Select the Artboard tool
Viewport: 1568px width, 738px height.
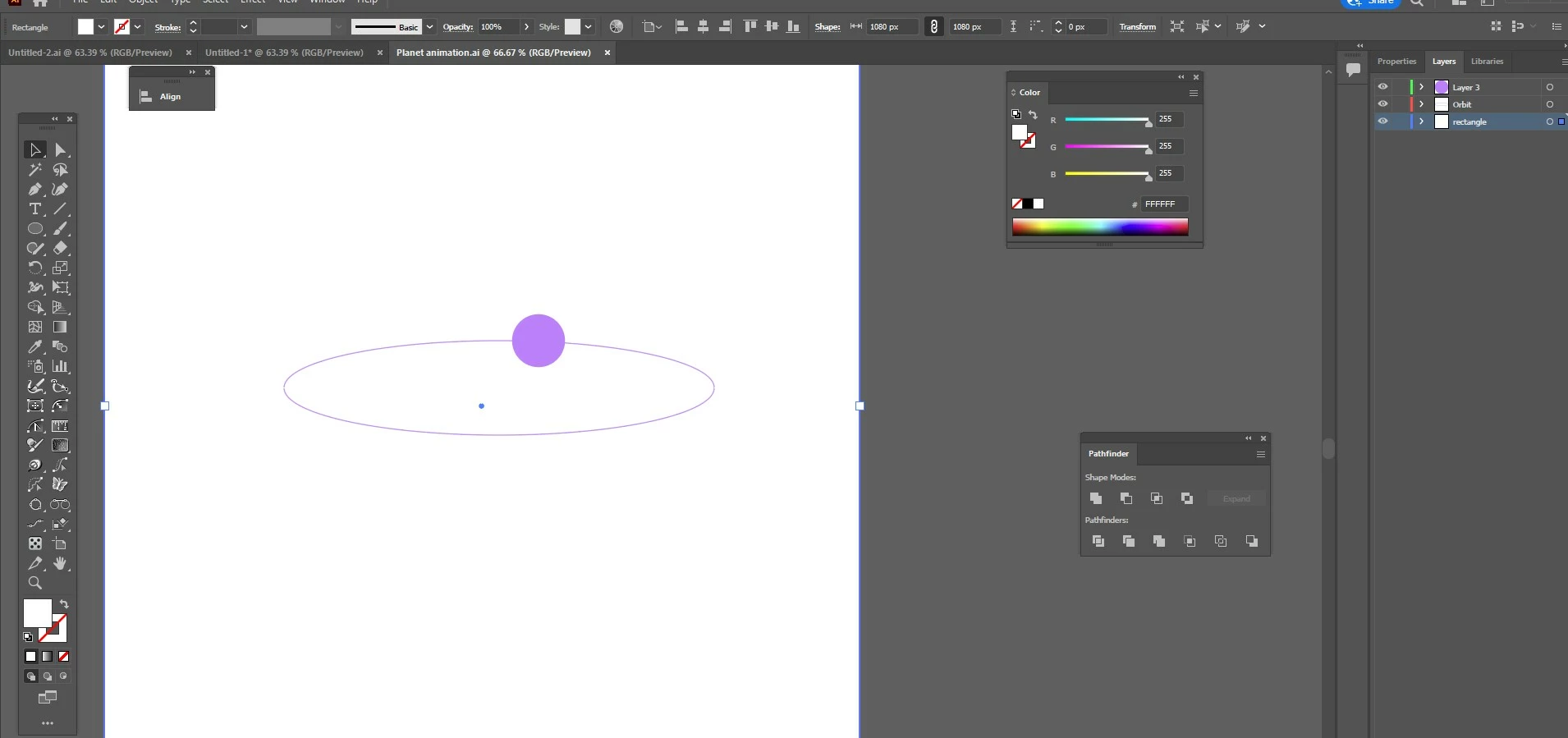click(x=60, y=544)
